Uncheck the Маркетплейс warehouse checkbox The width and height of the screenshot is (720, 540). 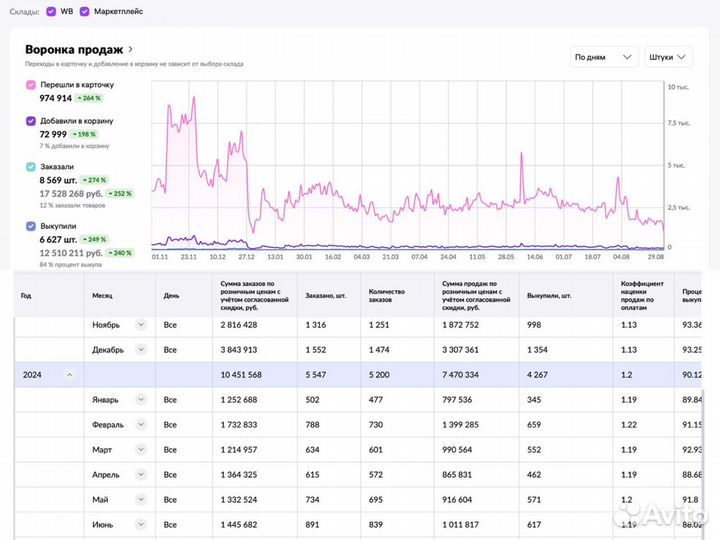click(x=84, y=11)
